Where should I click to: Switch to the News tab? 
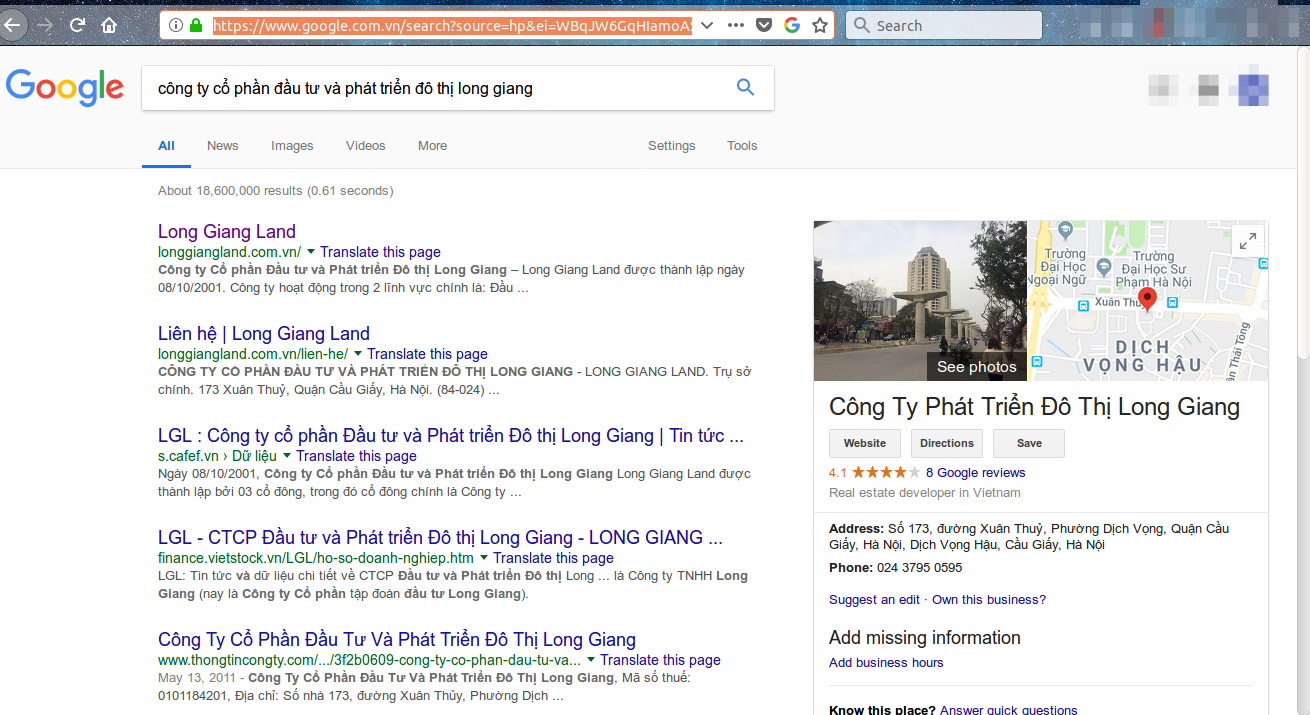223,146
